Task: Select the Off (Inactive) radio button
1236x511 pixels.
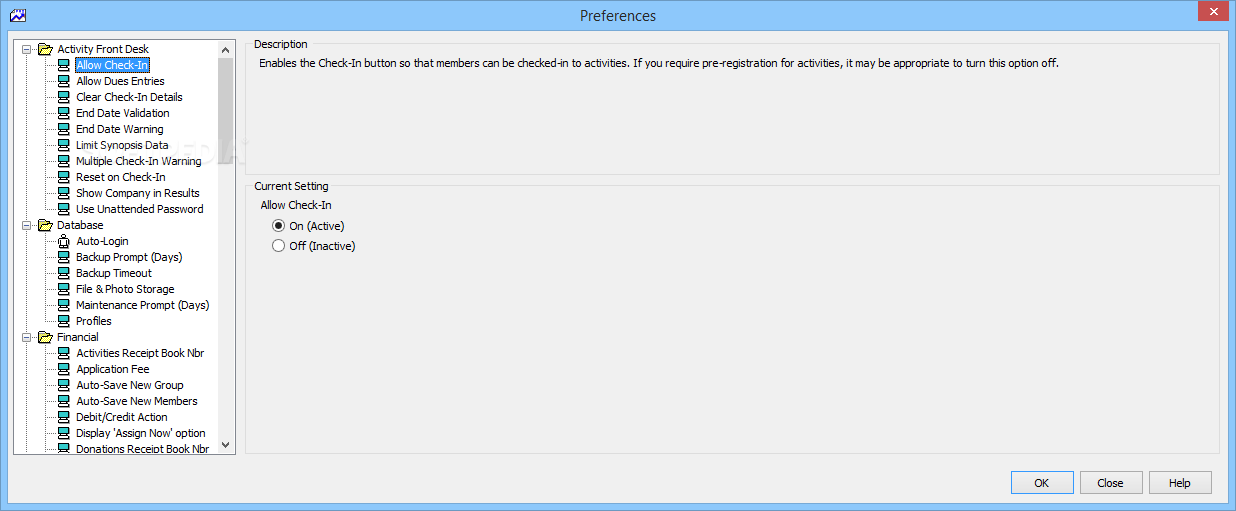Action: tap(279, 246)
